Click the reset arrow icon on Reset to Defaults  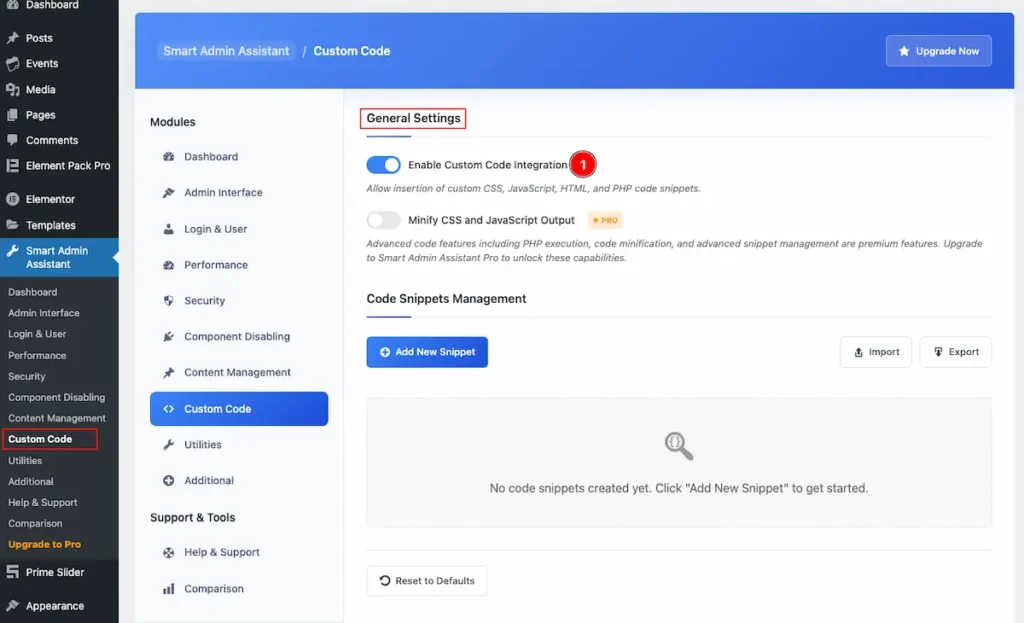pos(385,581)
